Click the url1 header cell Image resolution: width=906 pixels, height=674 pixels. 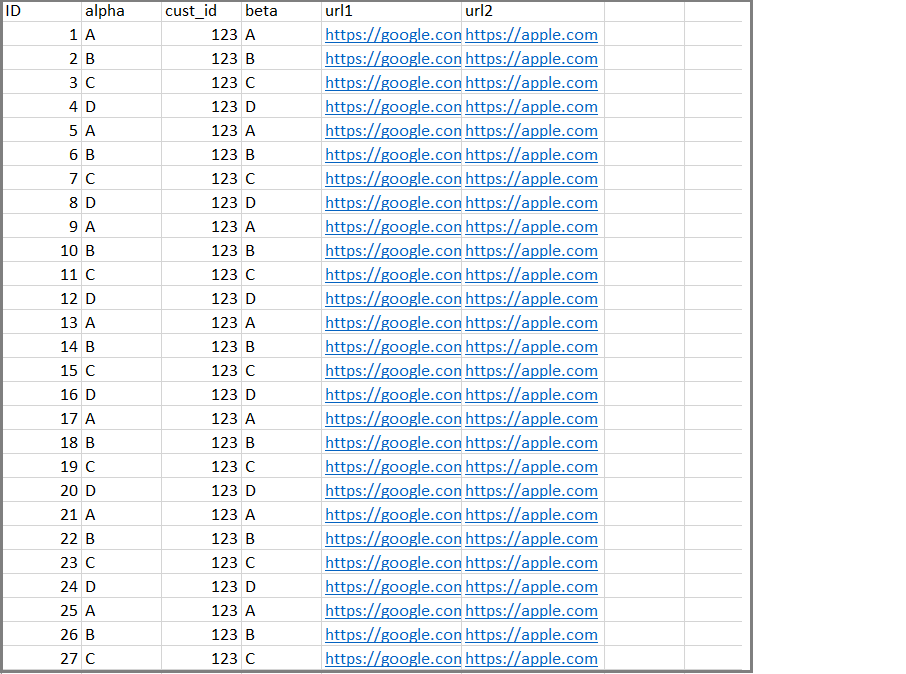click(392, 11)
